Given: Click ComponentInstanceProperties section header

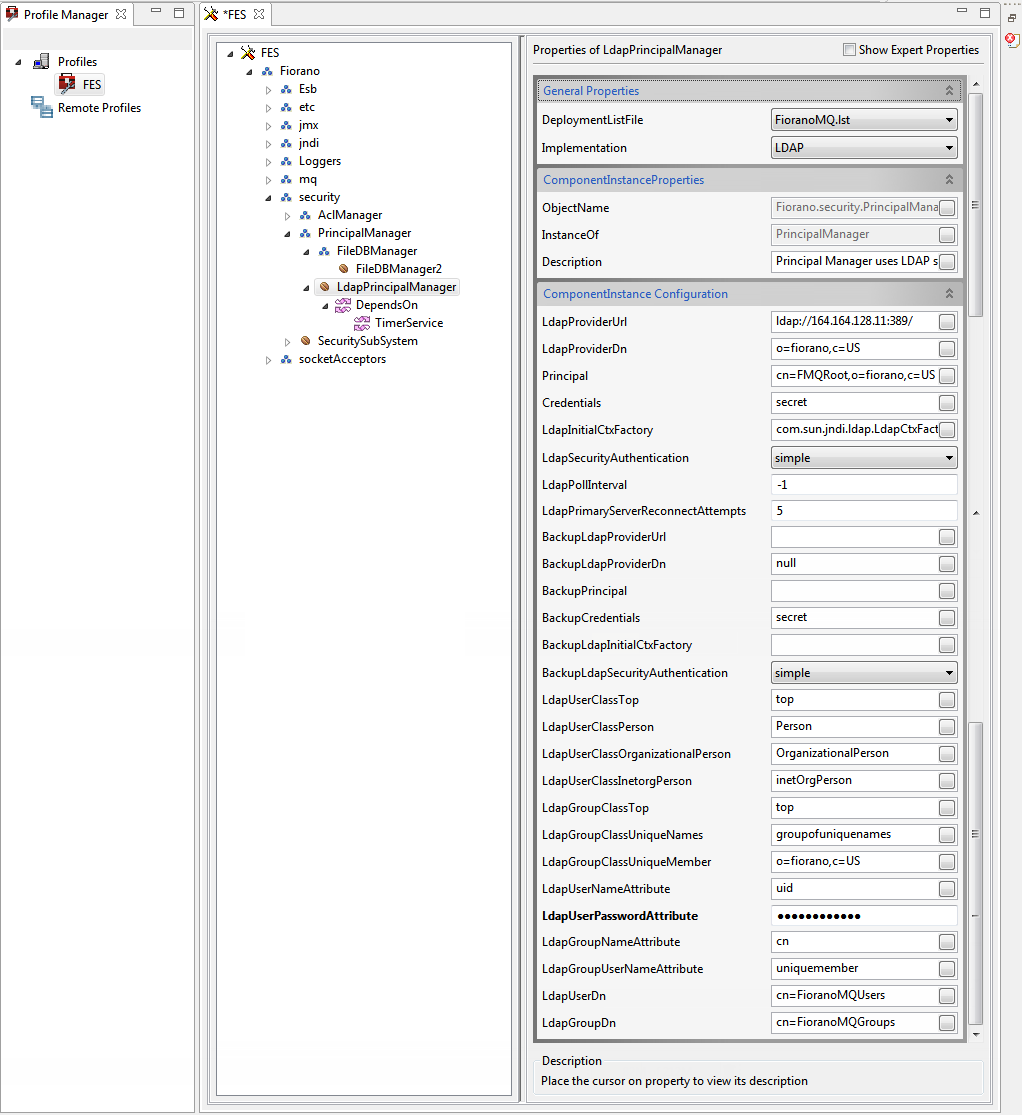Looking at the screenshot, I should 750,180.
